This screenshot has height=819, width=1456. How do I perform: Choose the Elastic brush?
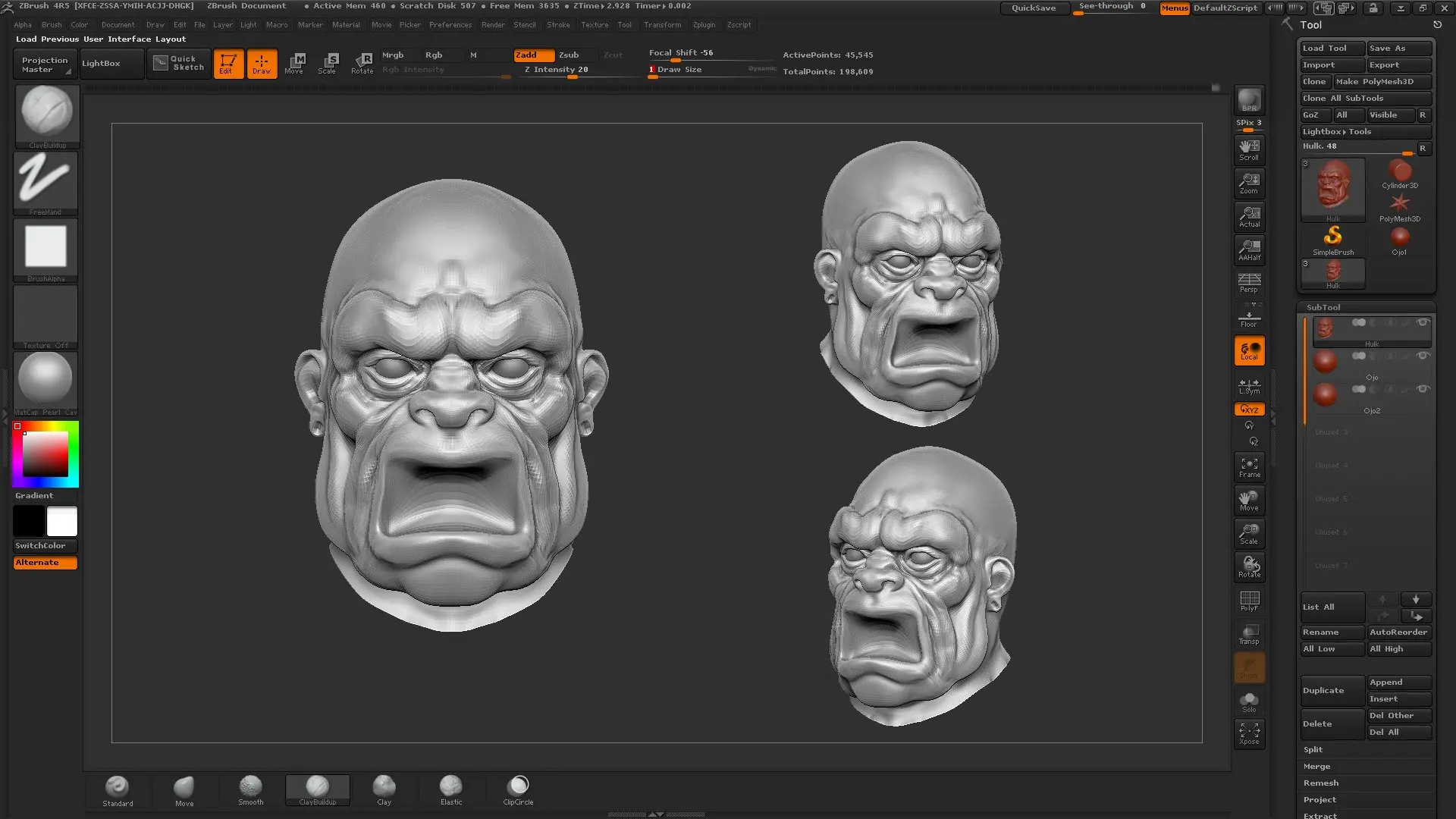[x=451, y=790]
